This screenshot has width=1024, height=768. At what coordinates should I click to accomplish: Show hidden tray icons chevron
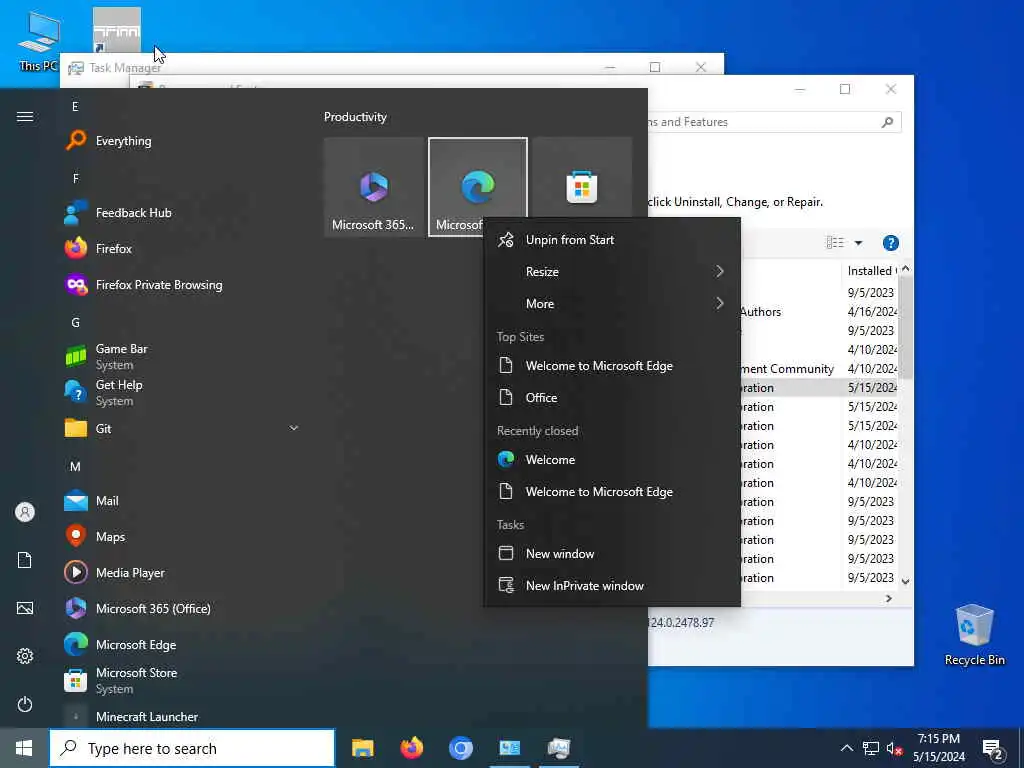[846, 748]
